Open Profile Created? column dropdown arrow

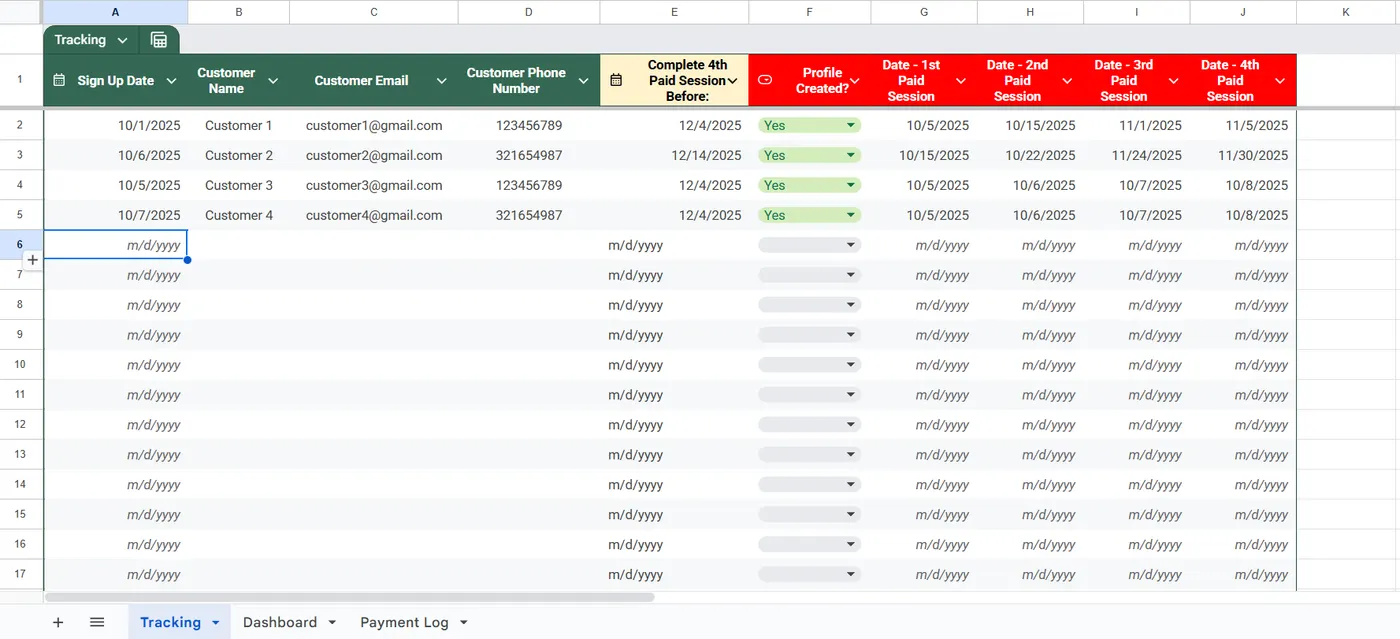[855, 81]
